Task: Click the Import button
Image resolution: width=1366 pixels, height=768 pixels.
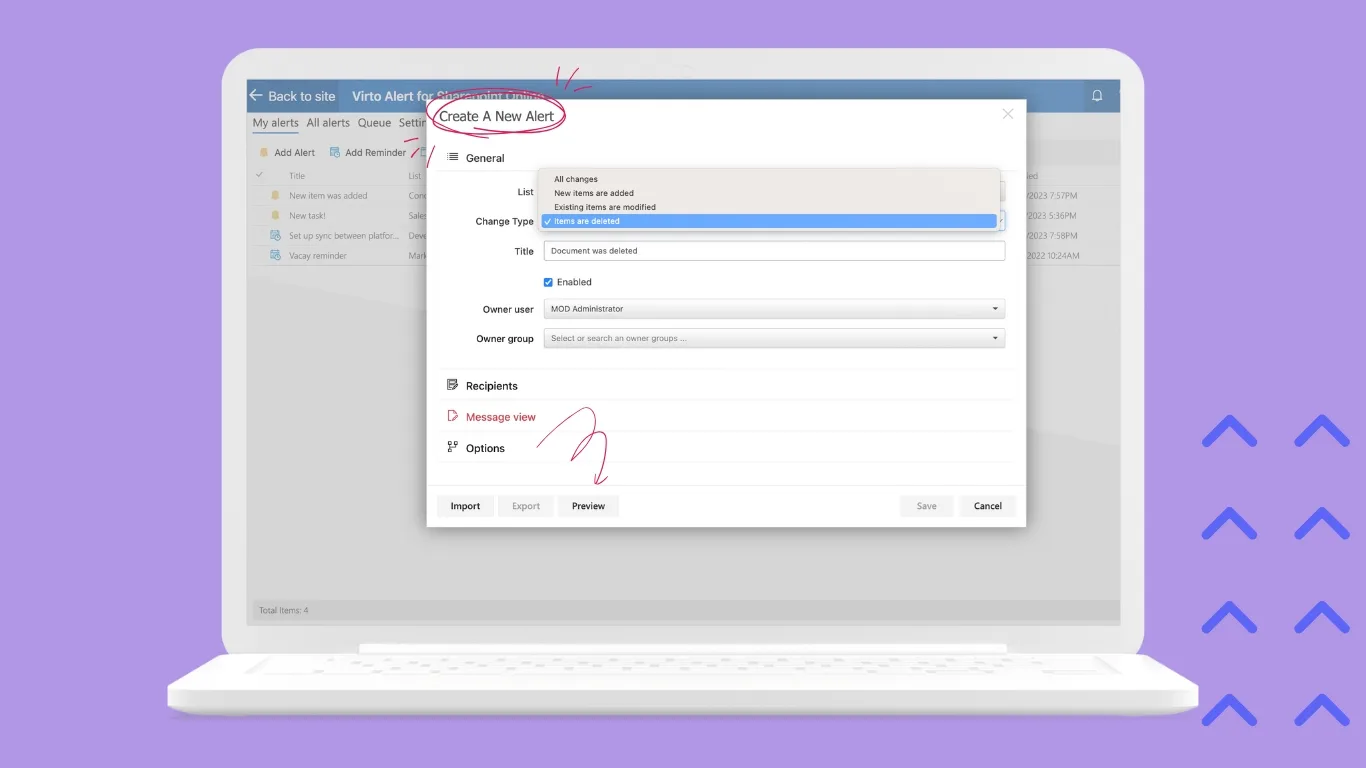Action: pos(465,506)
